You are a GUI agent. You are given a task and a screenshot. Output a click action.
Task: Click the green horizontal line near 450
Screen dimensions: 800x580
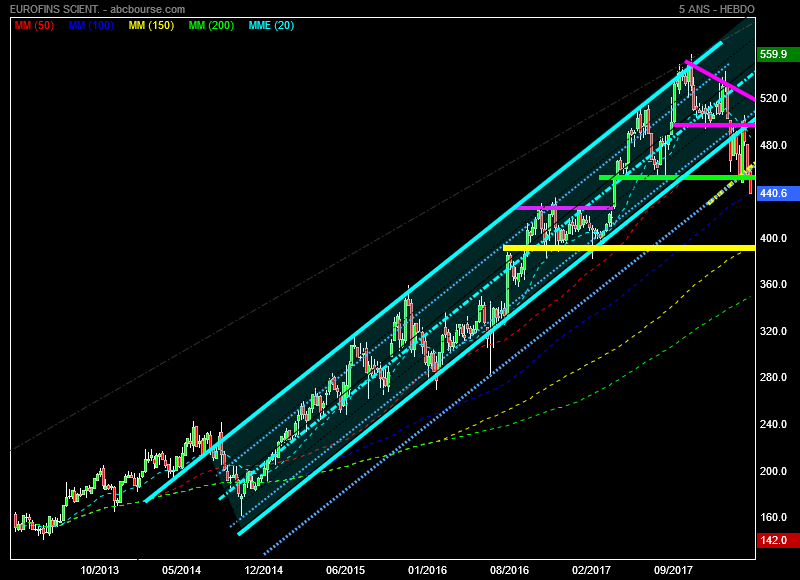[677, 178]
